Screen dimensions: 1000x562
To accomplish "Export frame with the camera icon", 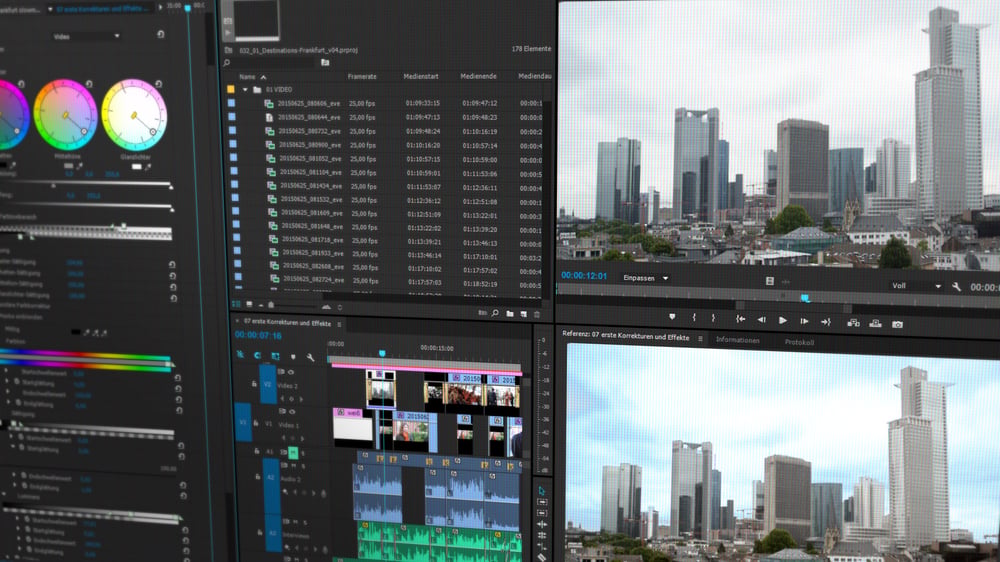I will 897,324.
